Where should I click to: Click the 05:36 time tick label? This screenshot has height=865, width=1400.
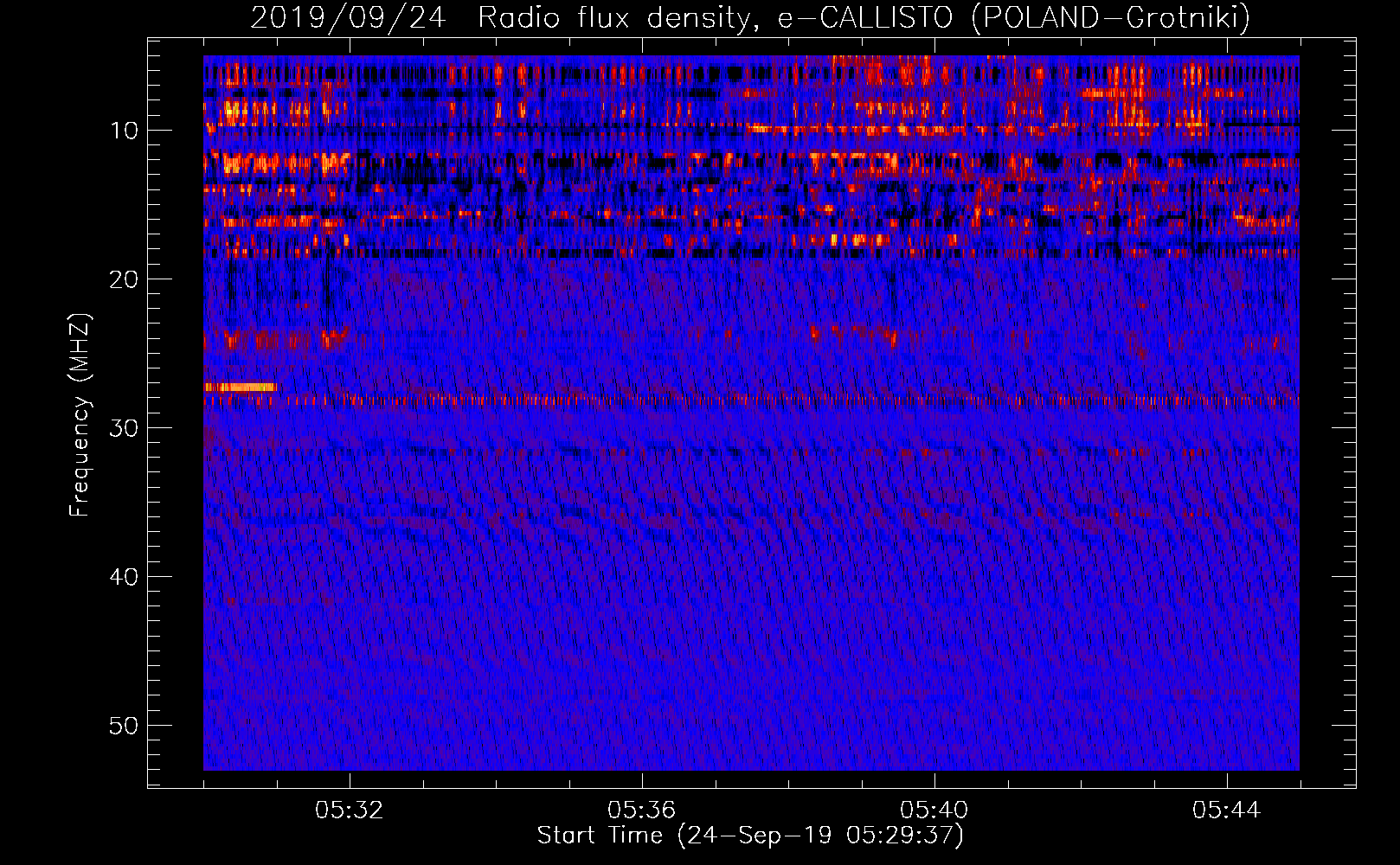tap(642, 811)
